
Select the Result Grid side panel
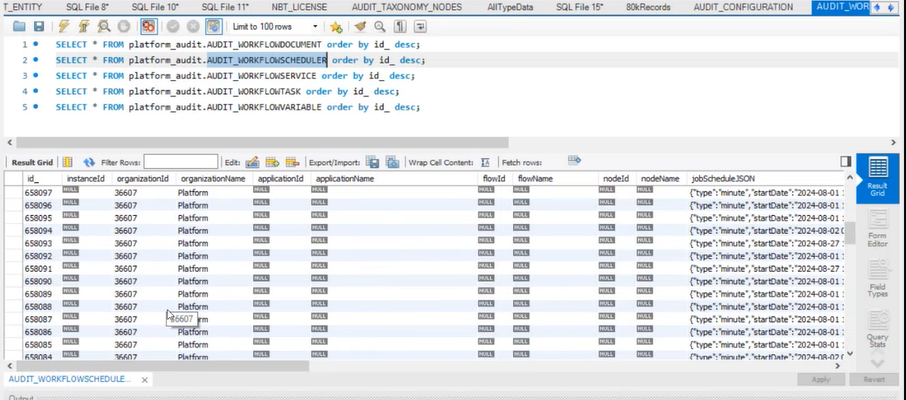pyautogui.click(x=878, y=177)
